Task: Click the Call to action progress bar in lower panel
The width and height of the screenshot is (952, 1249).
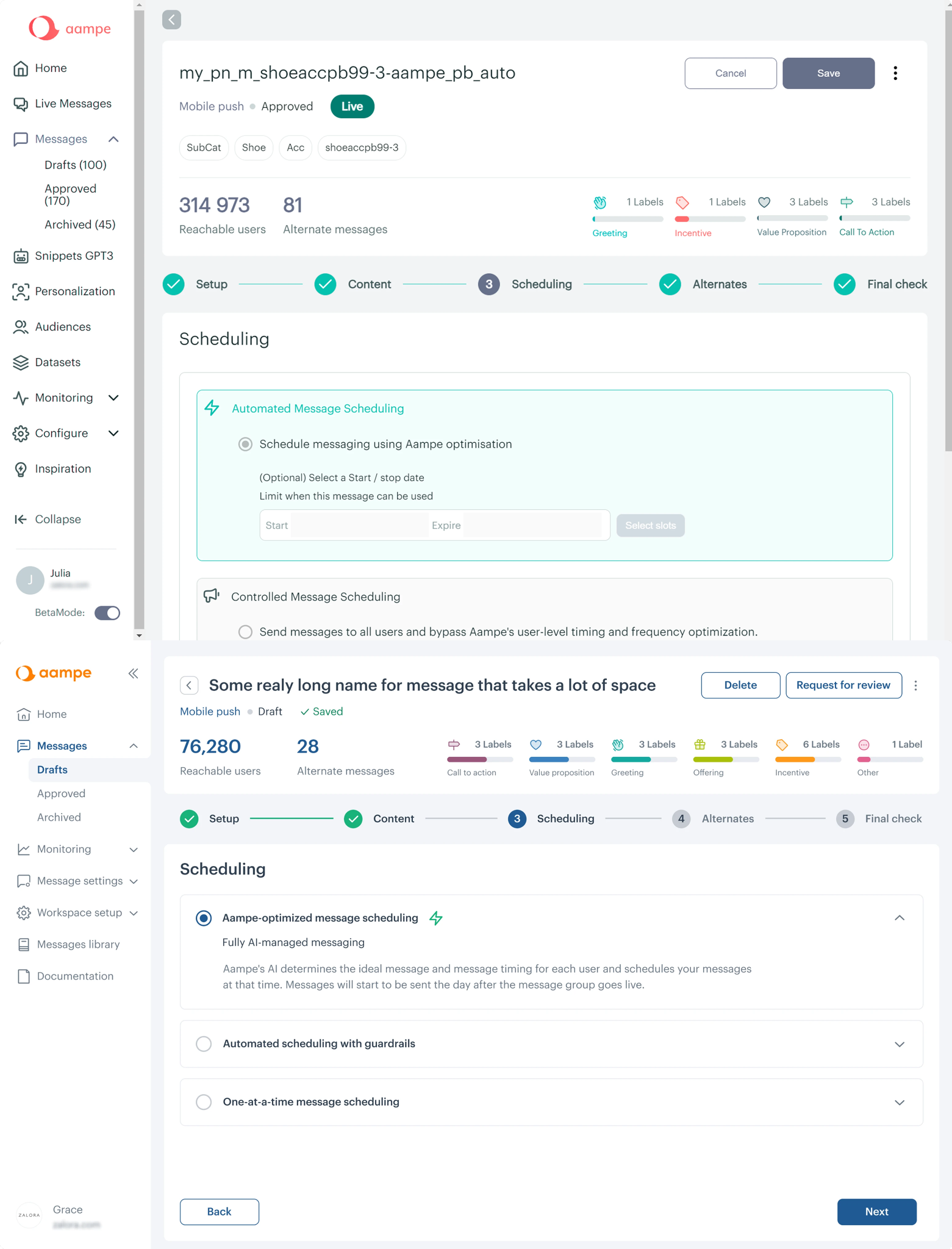Action: (x=479, y=759)
